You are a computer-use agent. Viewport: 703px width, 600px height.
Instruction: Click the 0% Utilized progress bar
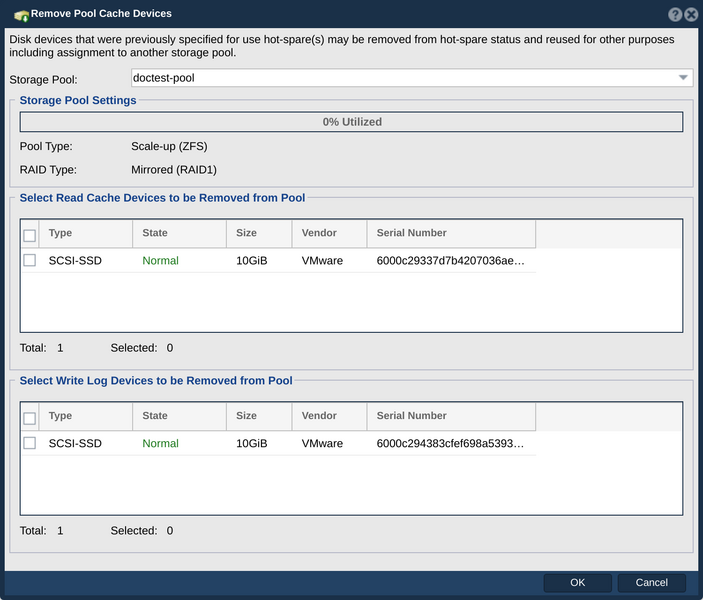[352, 122]
